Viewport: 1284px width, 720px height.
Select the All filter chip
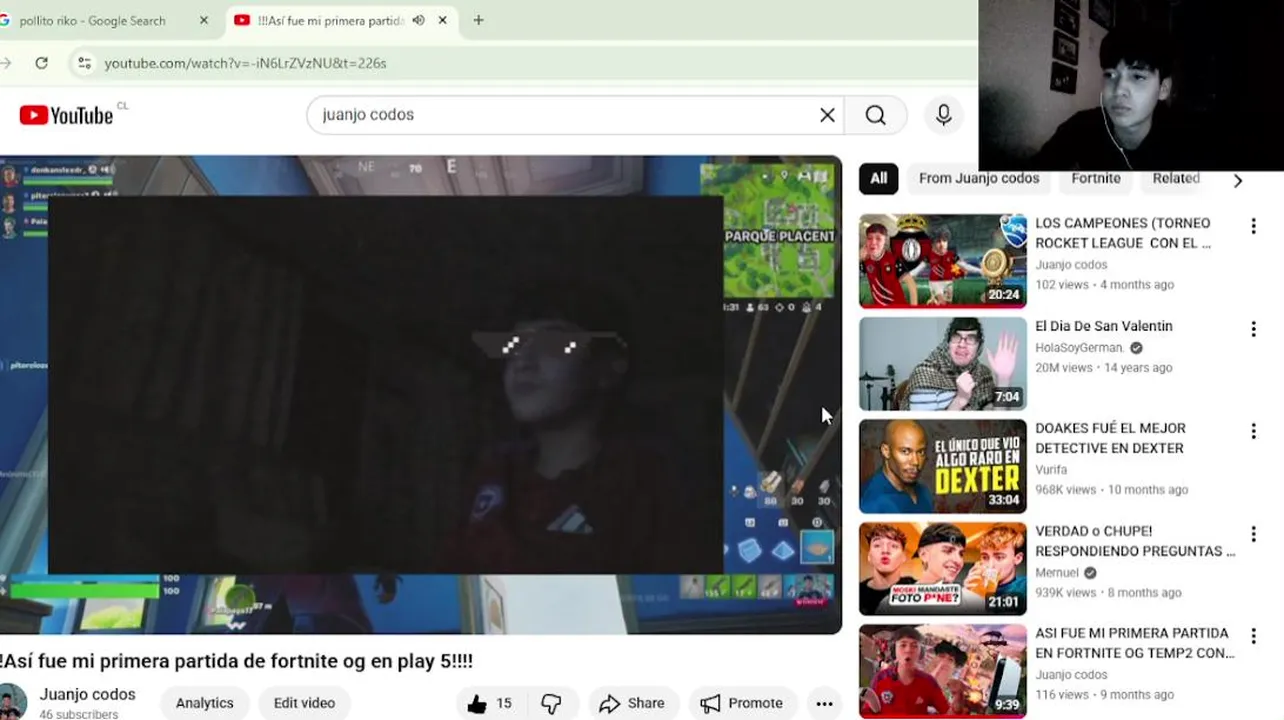(878, 178)
